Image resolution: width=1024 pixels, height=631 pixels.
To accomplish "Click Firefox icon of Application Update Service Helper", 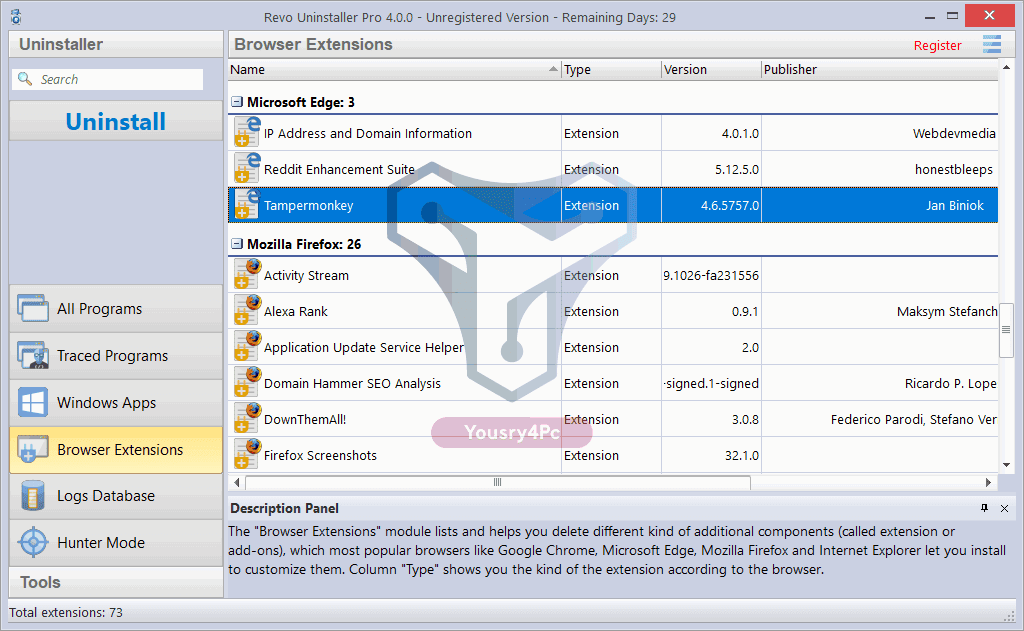I will tap(247, 346).
